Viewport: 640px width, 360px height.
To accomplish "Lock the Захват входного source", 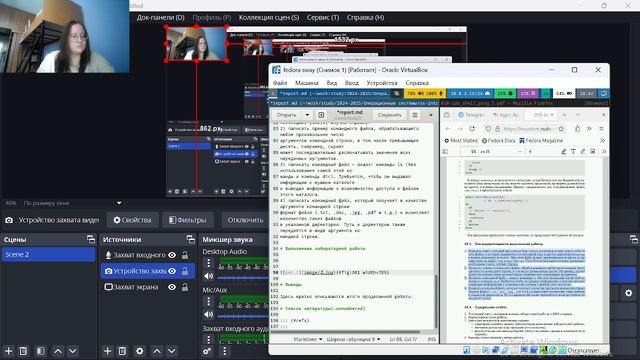I will [x=185, y=255].
